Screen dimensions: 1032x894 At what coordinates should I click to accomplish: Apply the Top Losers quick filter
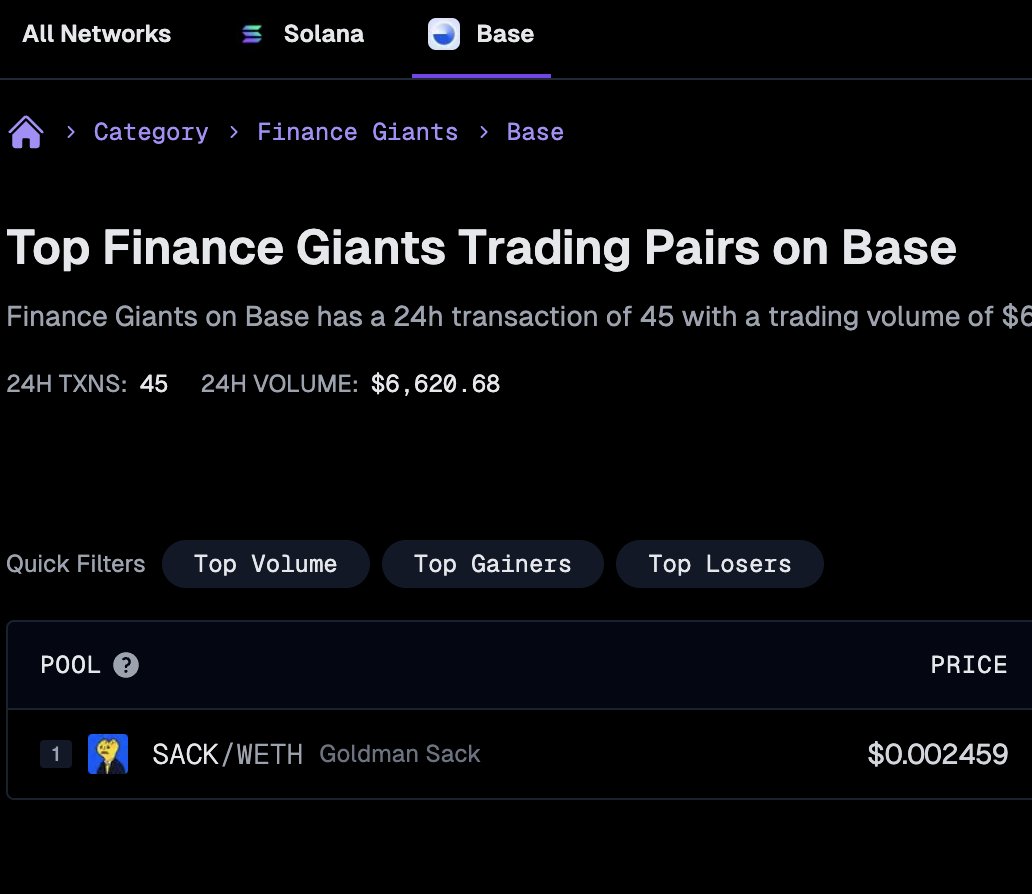719,564
